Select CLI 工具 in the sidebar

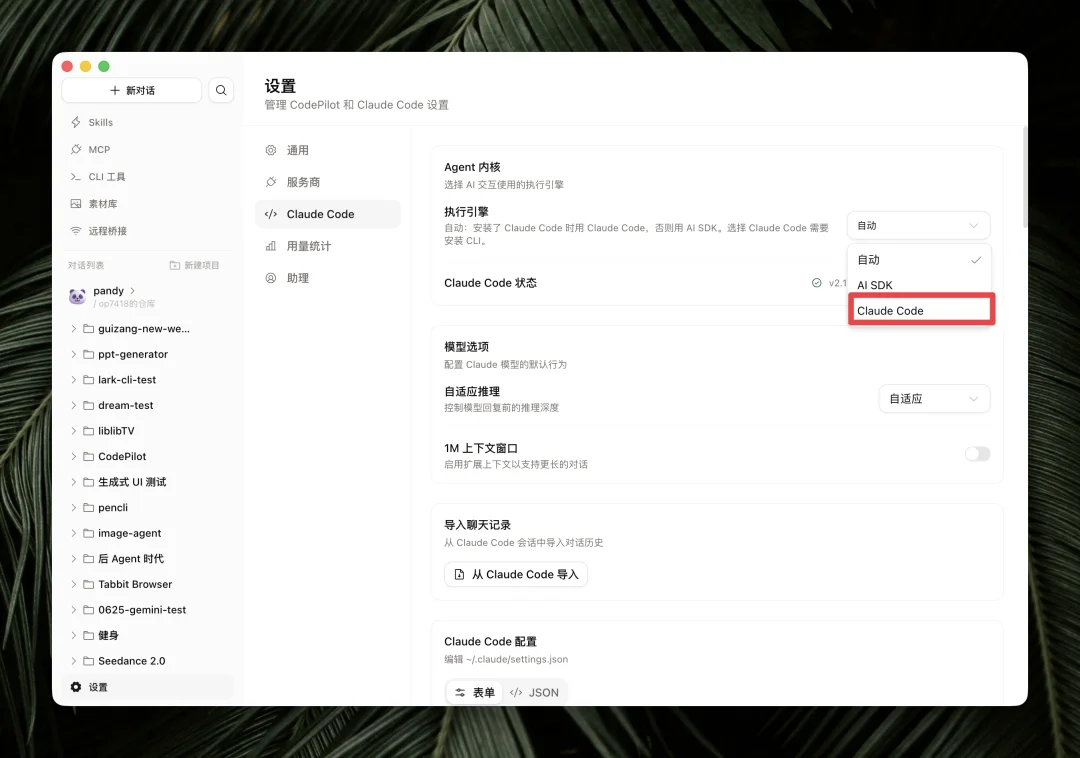pyautogui.click(x=105, y=176)
